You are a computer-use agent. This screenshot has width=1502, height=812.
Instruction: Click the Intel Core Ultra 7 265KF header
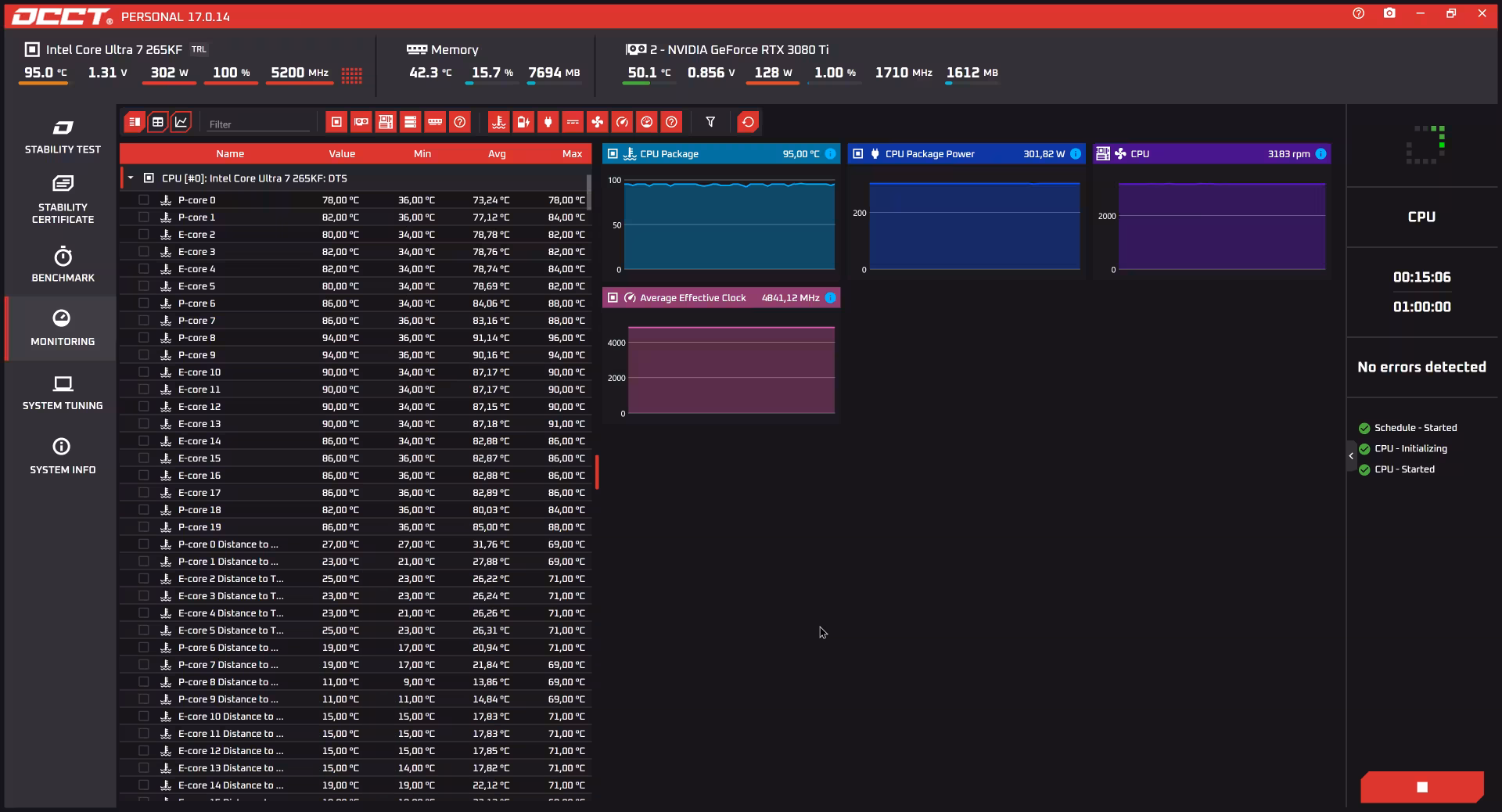pyautogui.click(x=114, y=49)
